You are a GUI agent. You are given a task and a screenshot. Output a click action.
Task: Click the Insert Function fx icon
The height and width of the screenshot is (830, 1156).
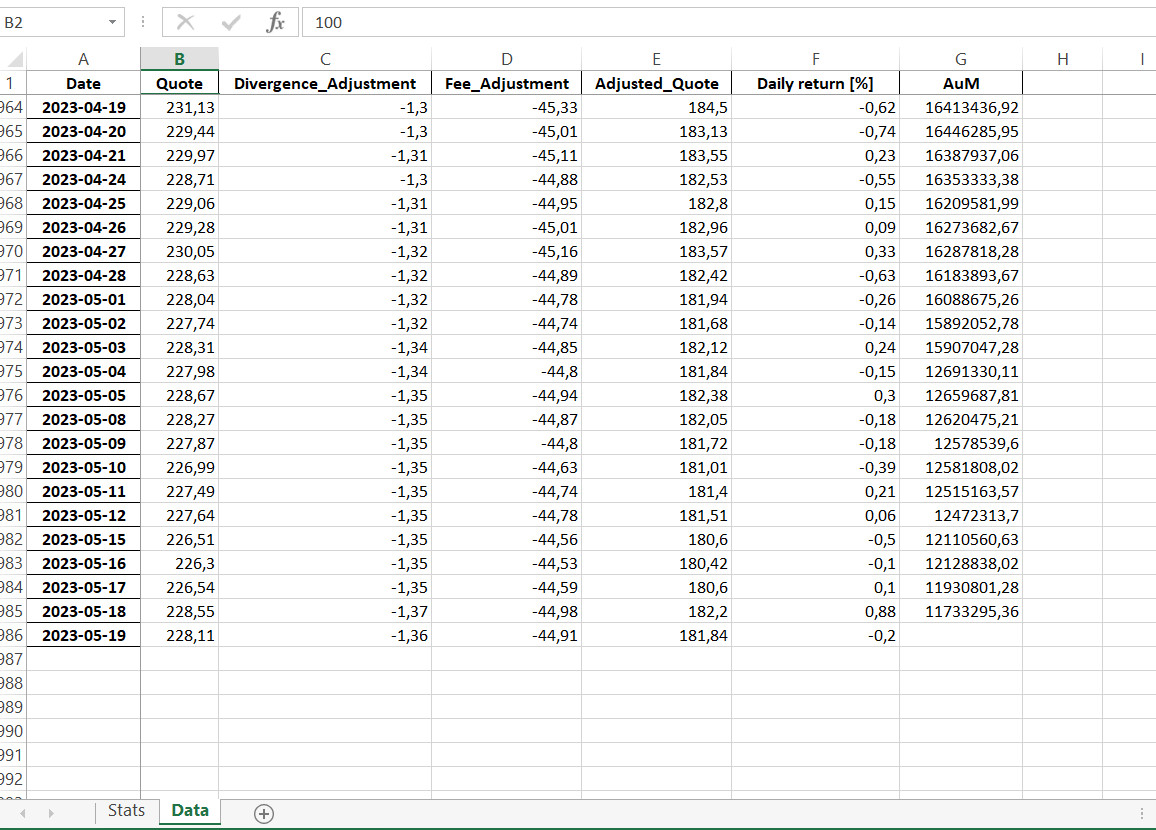tap(275, 22)
